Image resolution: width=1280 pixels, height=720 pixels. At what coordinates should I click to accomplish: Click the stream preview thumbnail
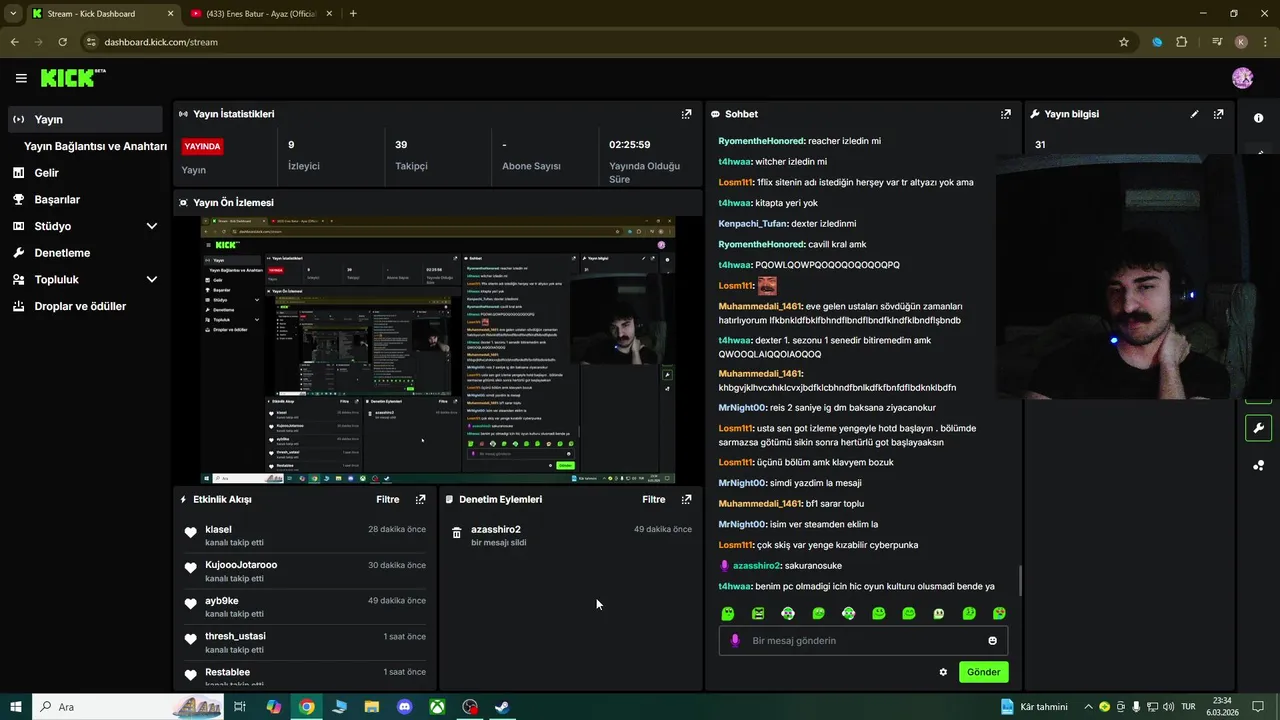[x=438, y=350]
